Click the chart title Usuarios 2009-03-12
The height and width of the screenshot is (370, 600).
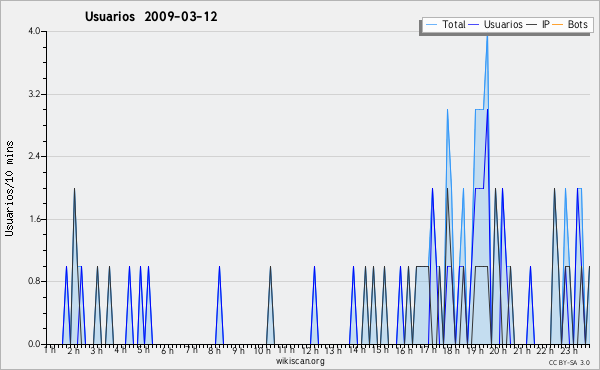coord(151,17)
